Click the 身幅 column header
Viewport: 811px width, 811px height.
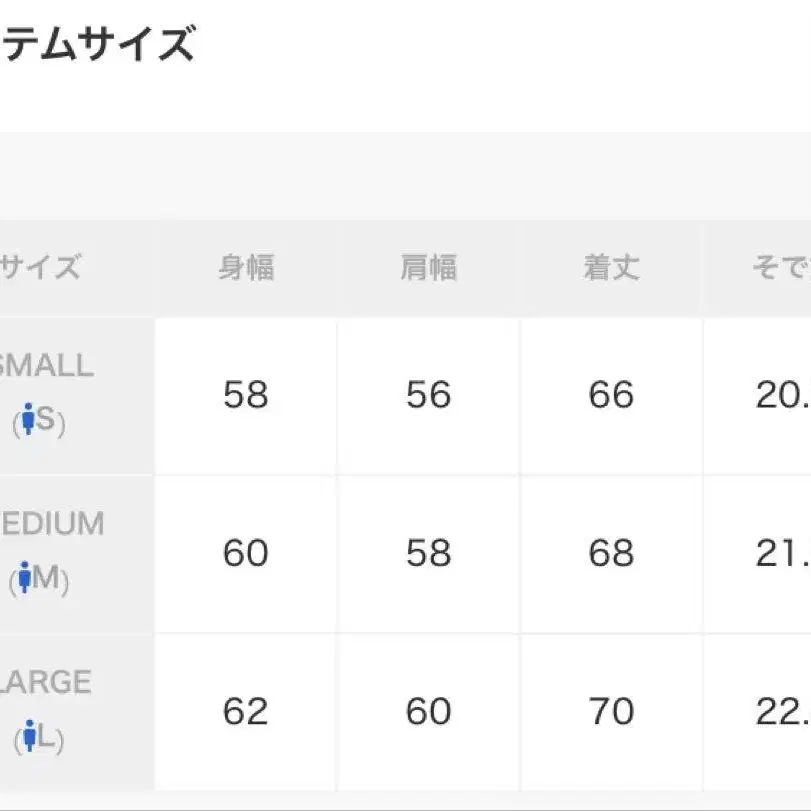click(x=246, y=268)
